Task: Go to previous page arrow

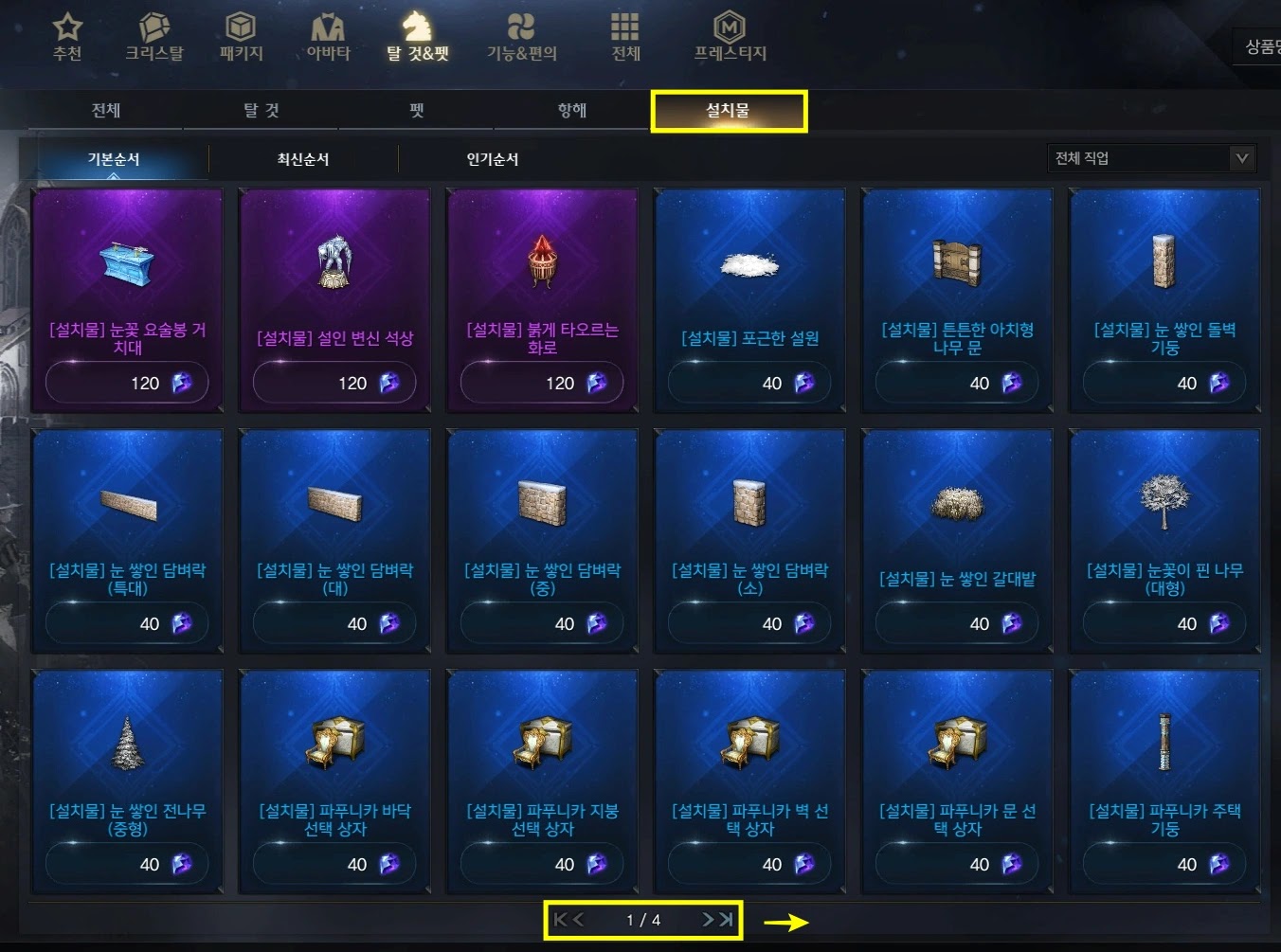Action: [x=578, y=920]
